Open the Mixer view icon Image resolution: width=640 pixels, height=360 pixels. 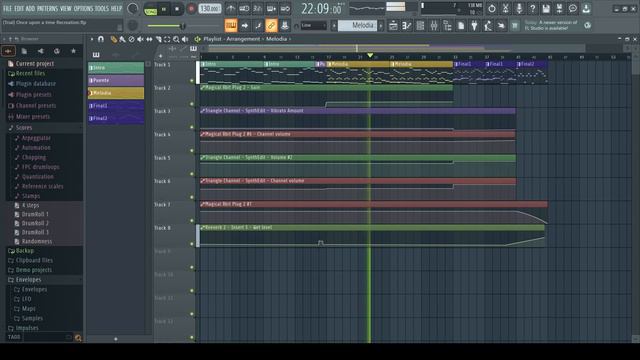(x=434, y=26)
